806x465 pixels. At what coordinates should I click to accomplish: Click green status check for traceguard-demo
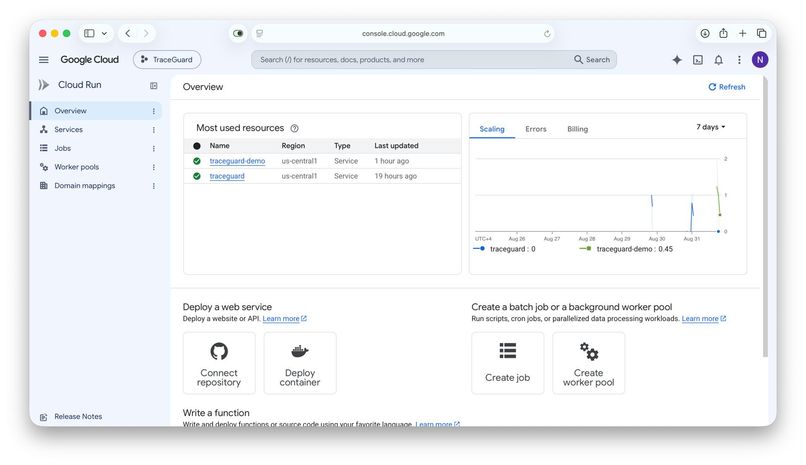(197, 161)
